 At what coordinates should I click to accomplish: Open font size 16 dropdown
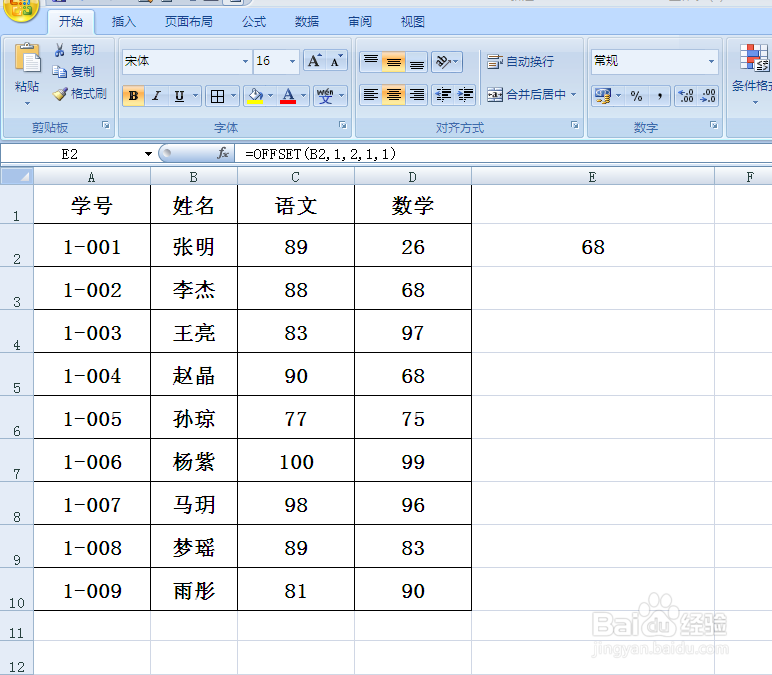coord(292,61)
